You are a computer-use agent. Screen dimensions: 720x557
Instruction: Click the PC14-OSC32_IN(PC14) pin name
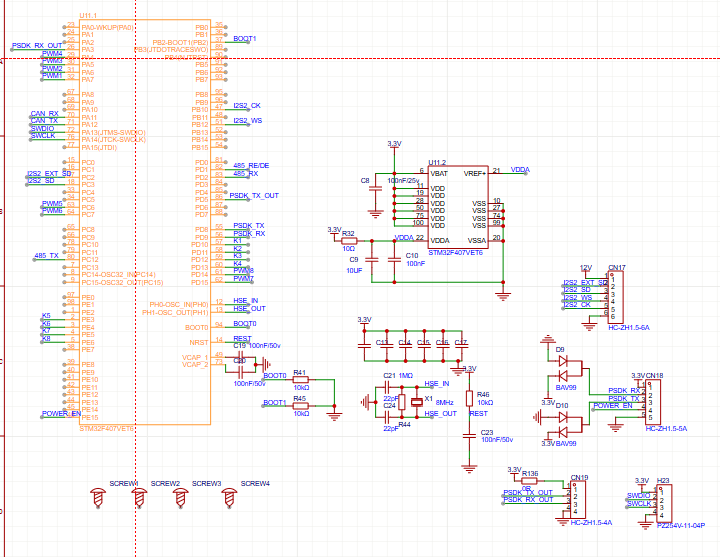[118, 275]
